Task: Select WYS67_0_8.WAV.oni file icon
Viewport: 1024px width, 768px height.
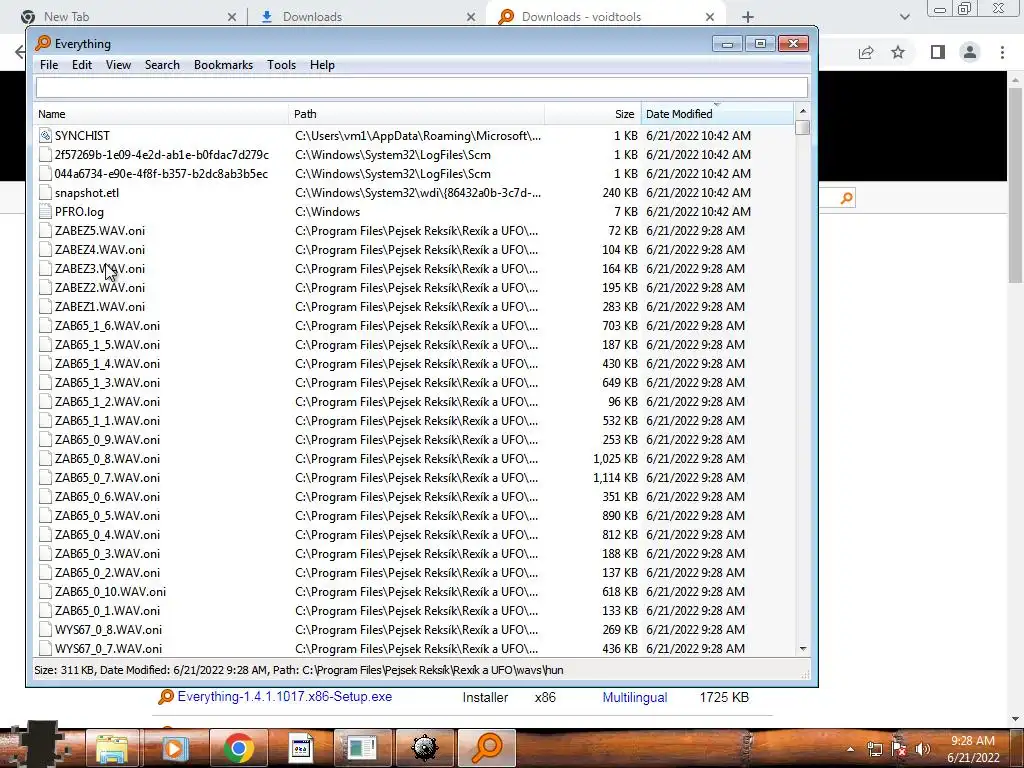Action: (x=45, y=630)
